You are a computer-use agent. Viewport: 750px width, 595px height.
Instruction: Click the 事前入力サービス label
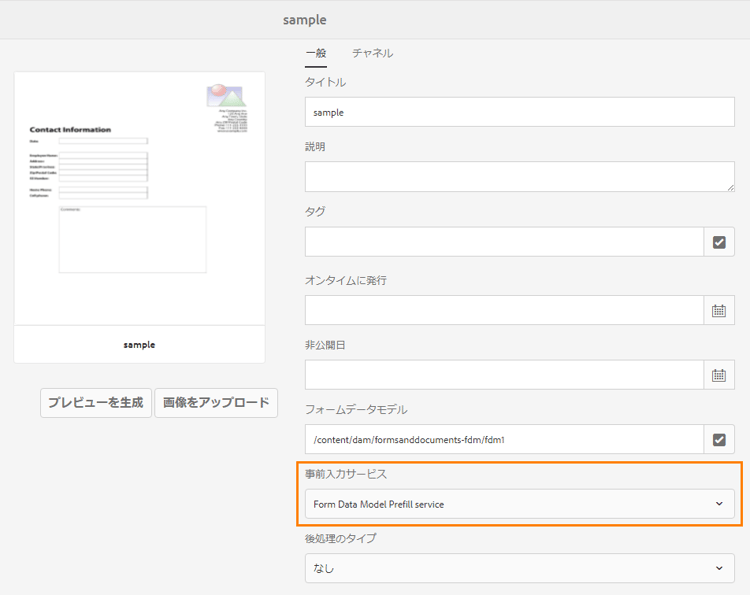click(x=346, y=474)
